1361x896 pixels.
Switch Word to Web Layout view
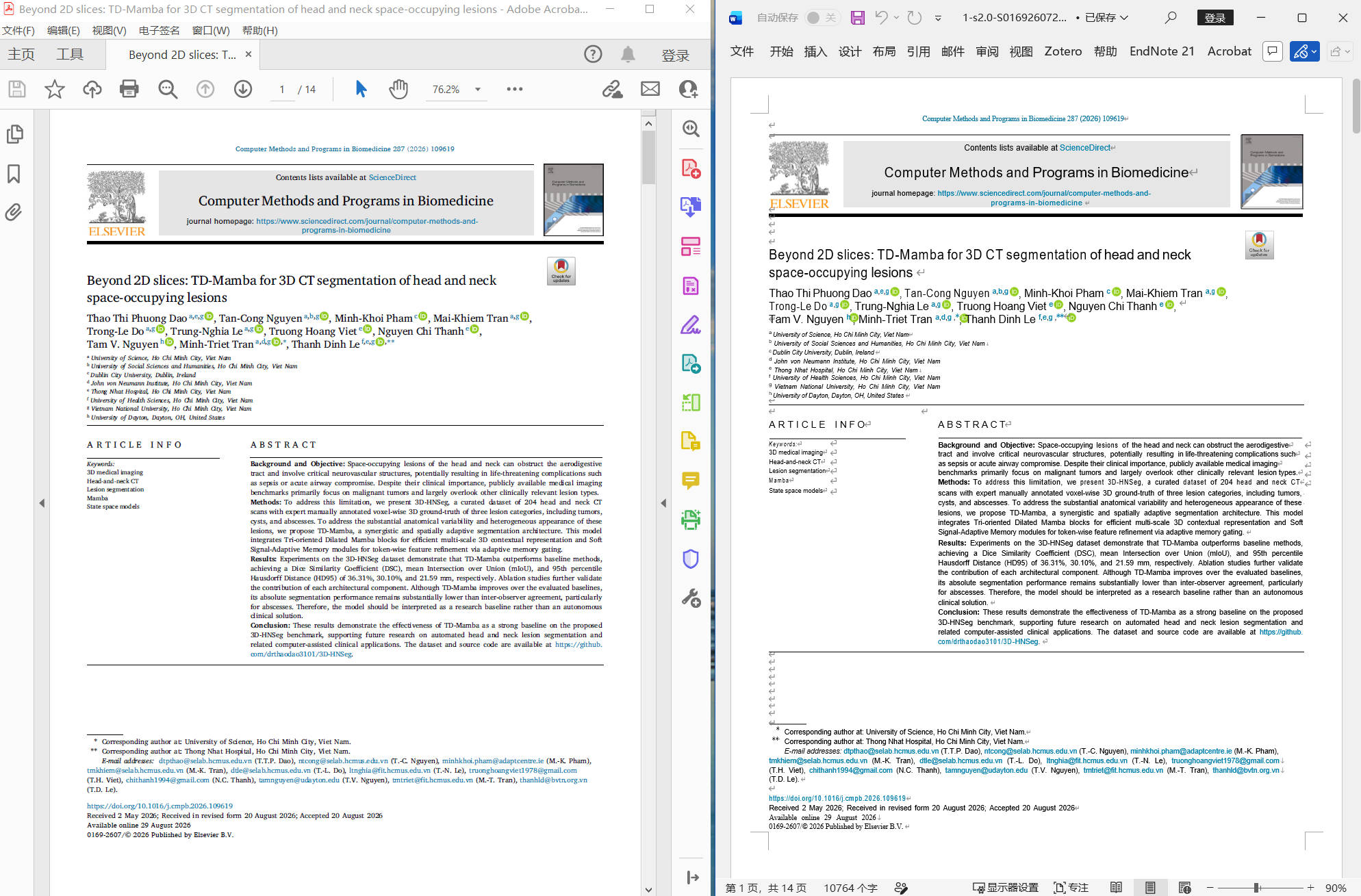tap(1185, 888)
